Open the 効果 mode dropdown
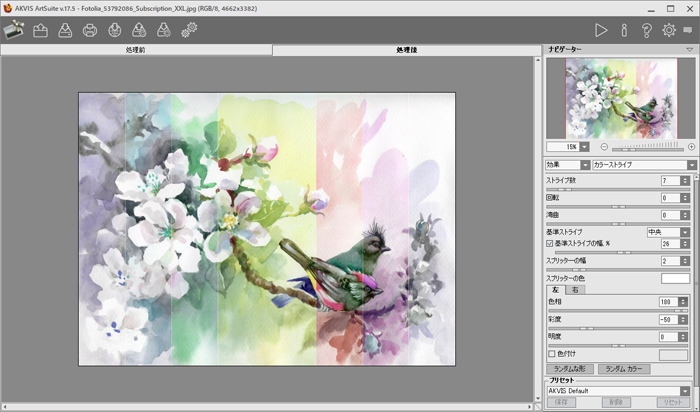Viewport: 700px width, 412px height. click(585, 165)
